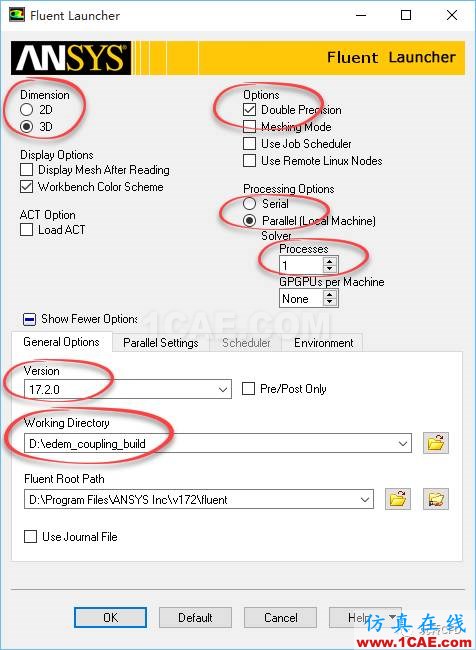This screenshot has width=476, height=650.
Task: Click the Fluent Launcher title bar icon
Action: point(17,15)
